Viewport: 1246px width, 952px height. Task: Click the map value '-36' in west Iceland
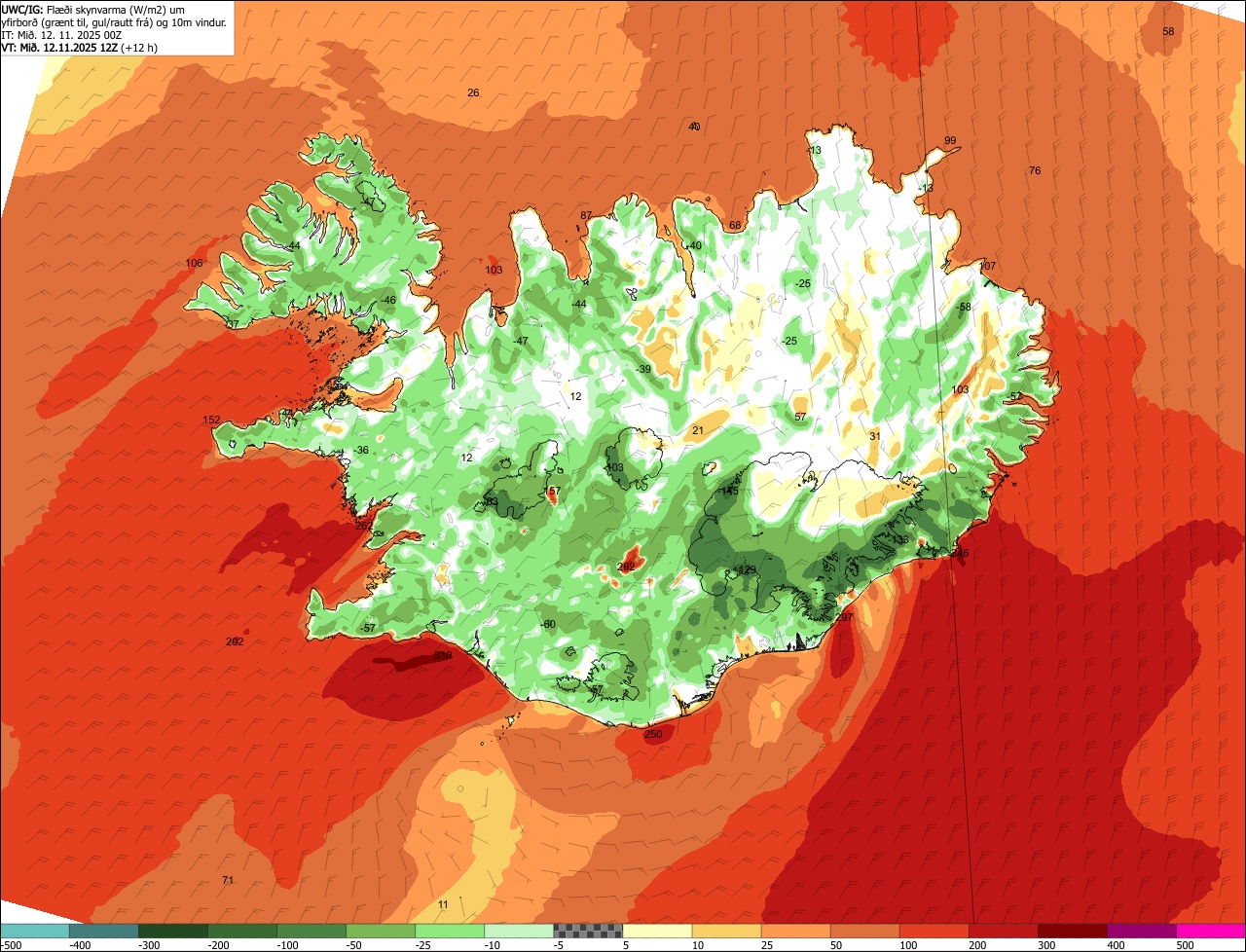(361, 450)
